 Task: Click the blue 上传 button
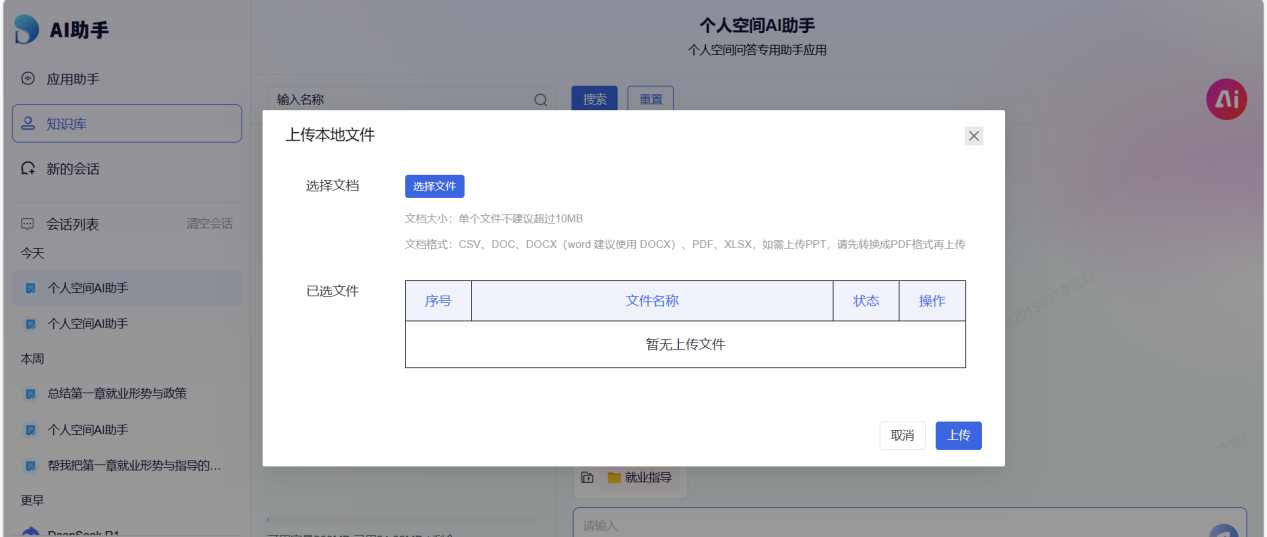pyautogui.click(x=958, y=436)
